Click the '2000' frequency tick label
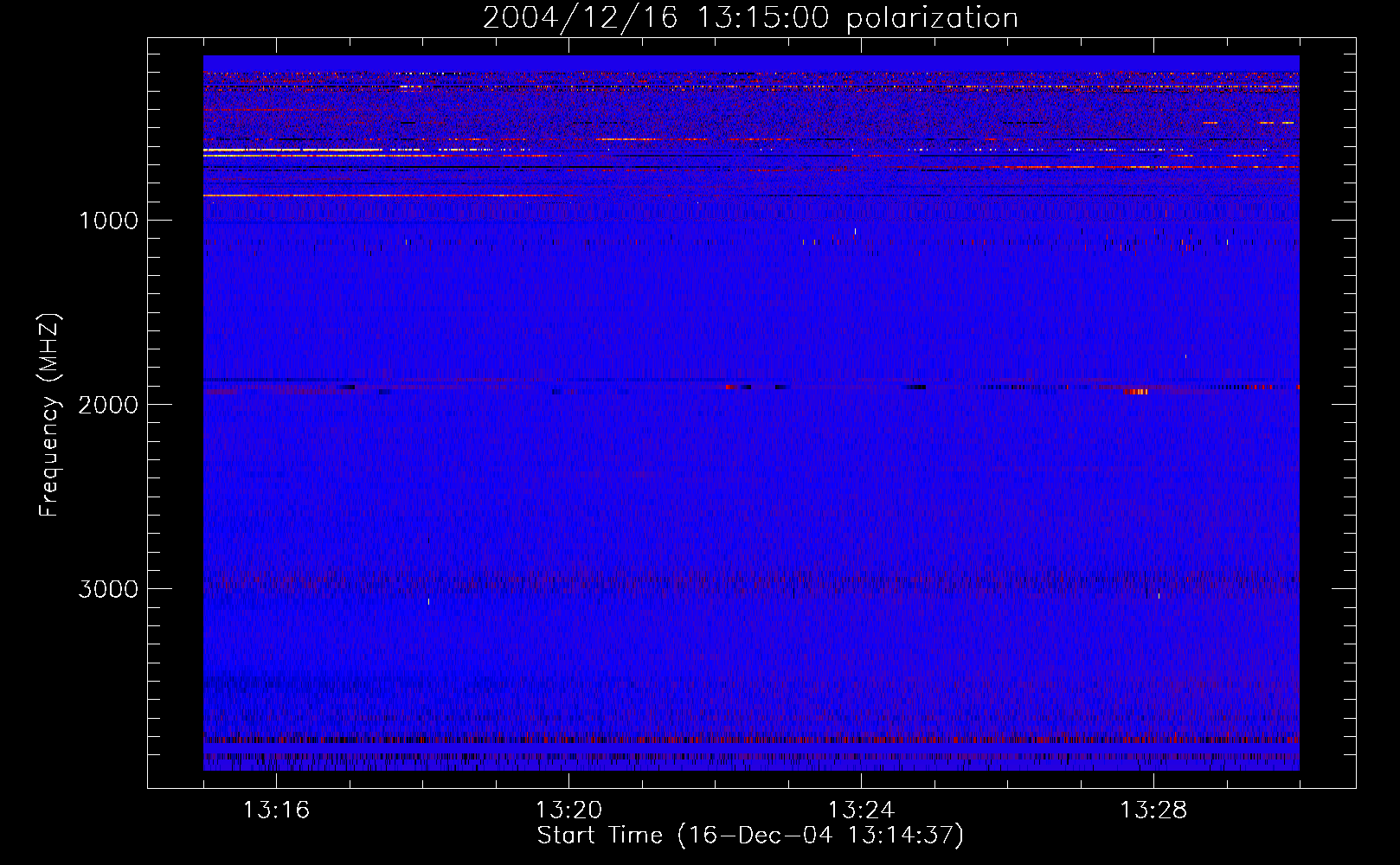The image size is (1400, 865). [108, 405]
